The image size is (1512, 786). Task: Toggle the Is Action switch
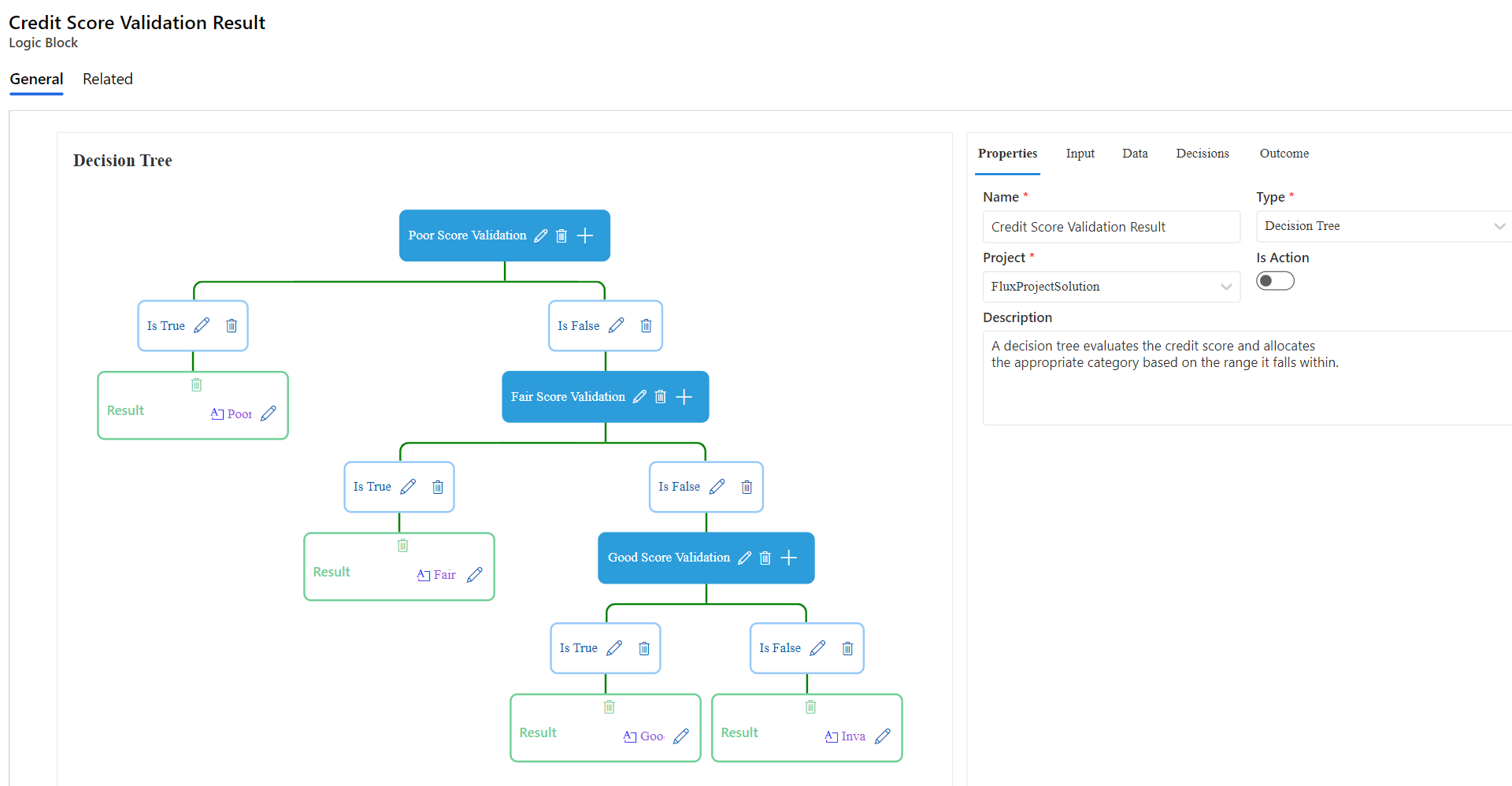(x=1275, y=281)
